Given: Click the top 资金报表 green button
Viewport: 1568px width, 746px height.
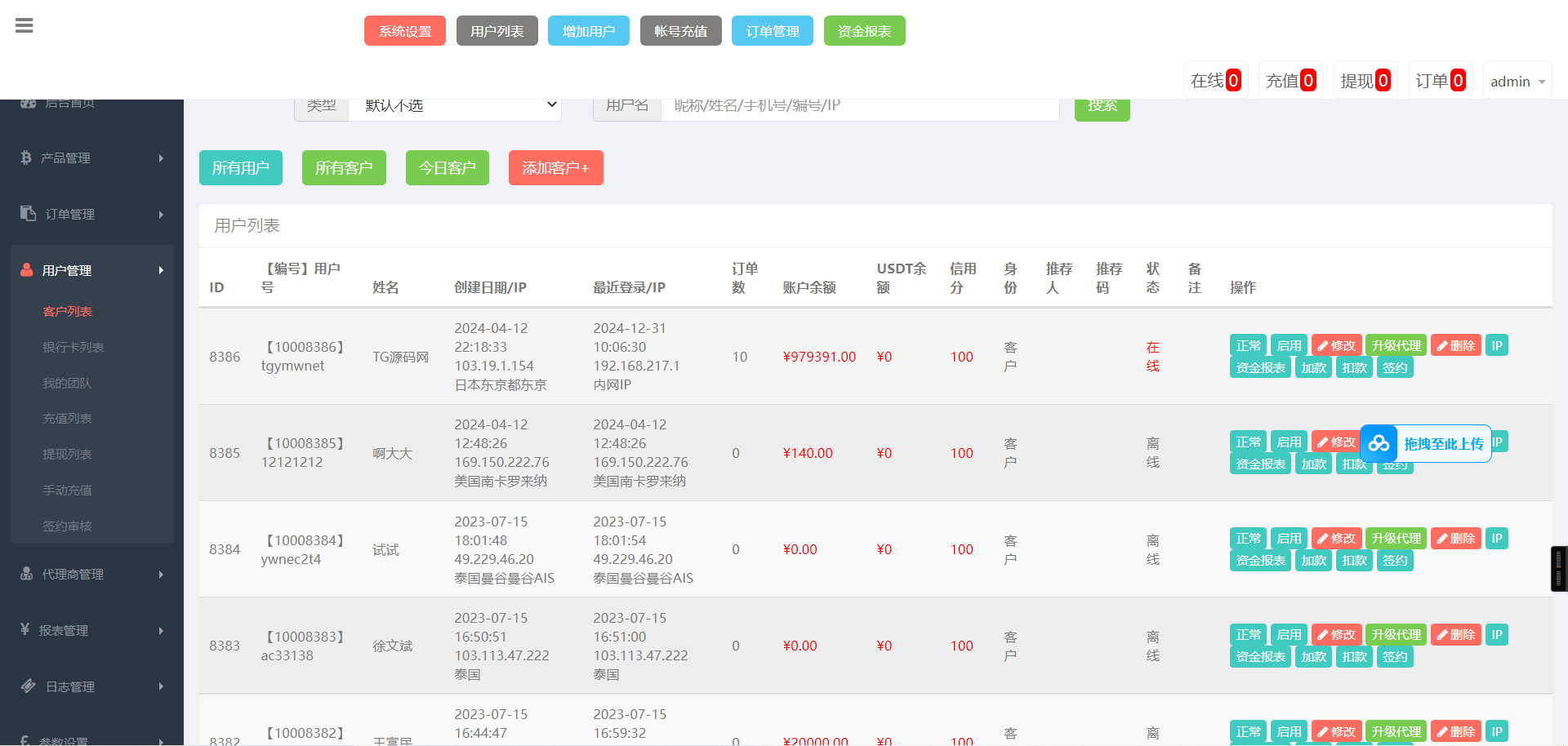Looking at the screenshot, I should tap(864, 31).
